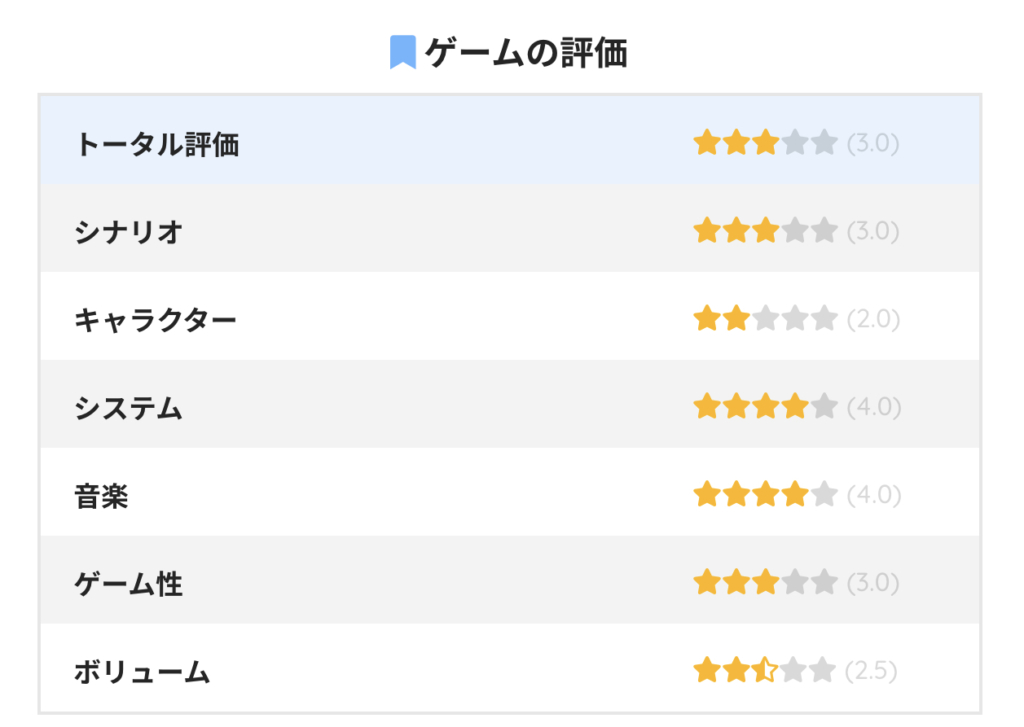1024x727 pixels.
Task: Click the star rating for シナリオ
Action: [x=765, y=231]
